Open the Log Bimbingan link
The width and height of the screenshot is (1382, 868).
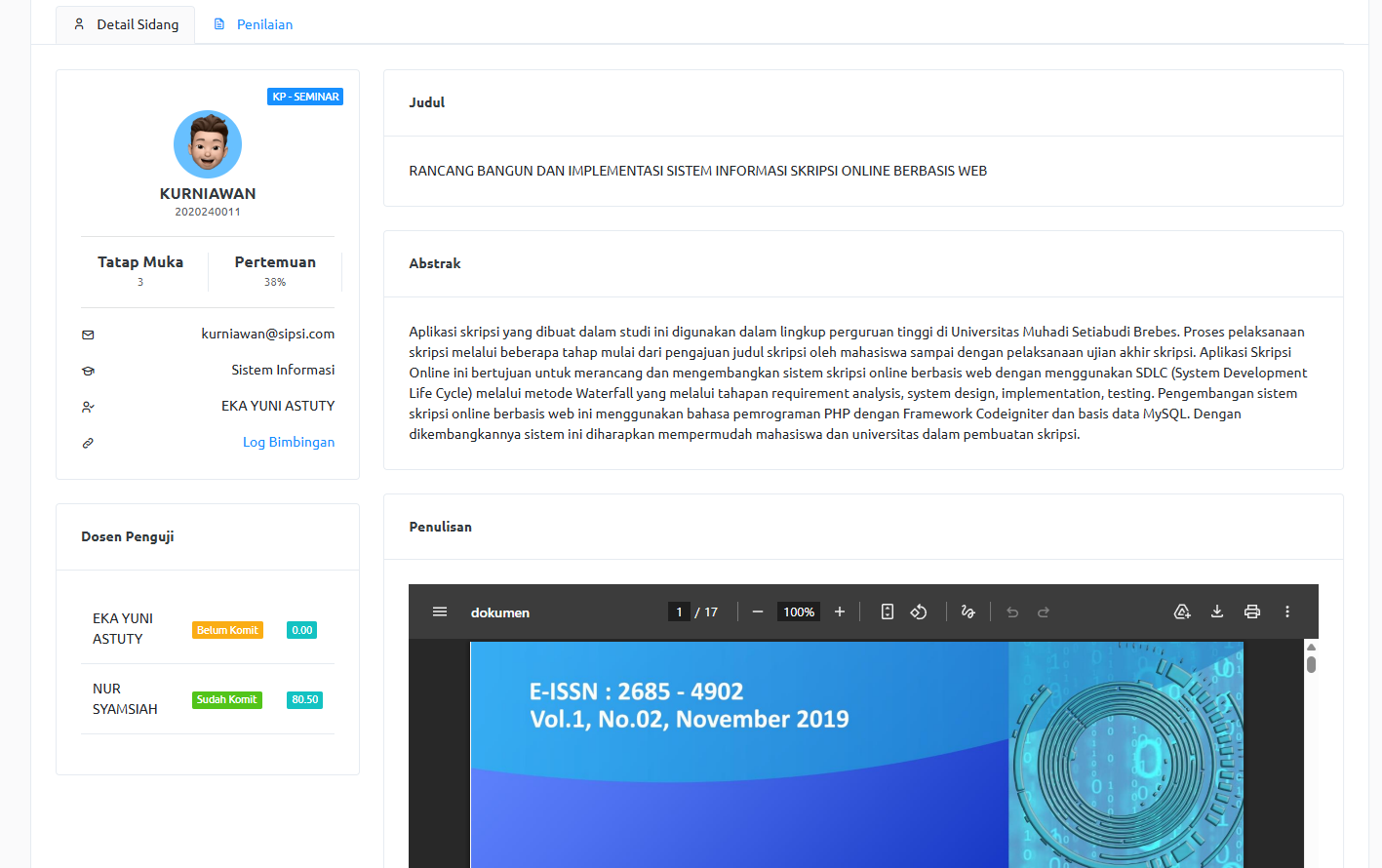point(289,442)
